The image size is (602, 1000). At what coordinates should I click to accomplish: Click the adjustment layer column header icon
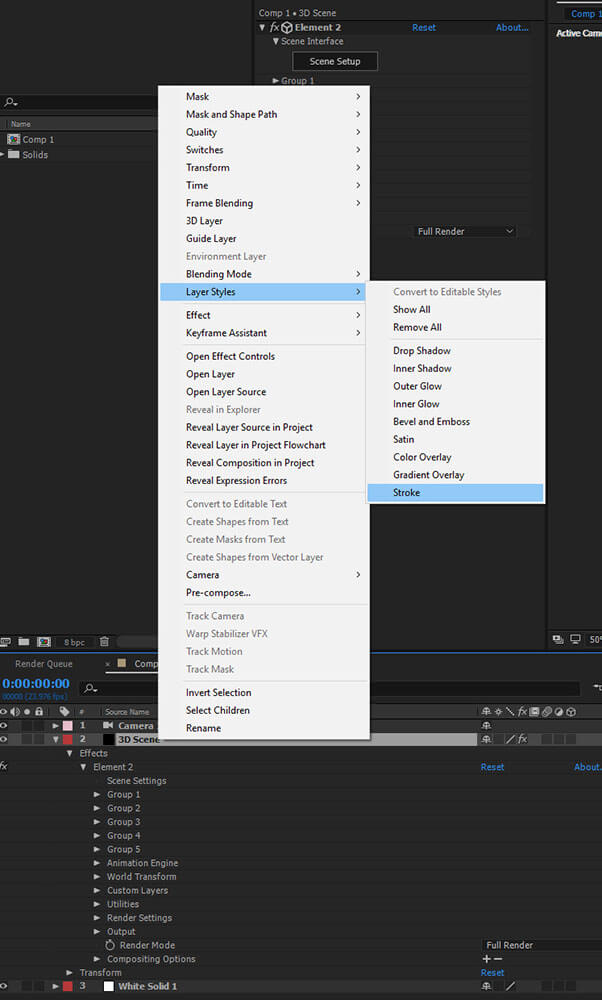[559, 711]
